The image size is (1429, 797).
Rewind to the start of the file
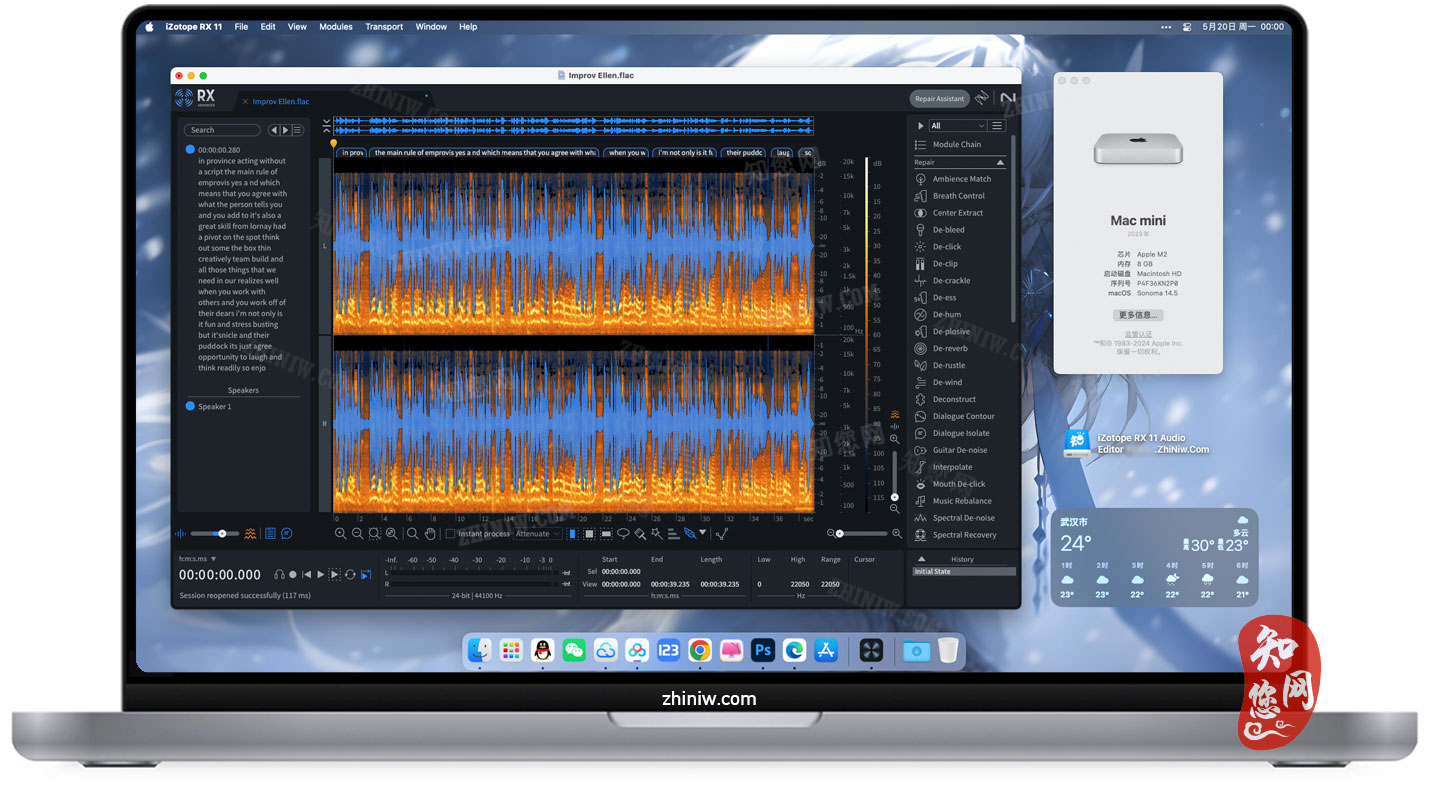click(x=307, y=575)
